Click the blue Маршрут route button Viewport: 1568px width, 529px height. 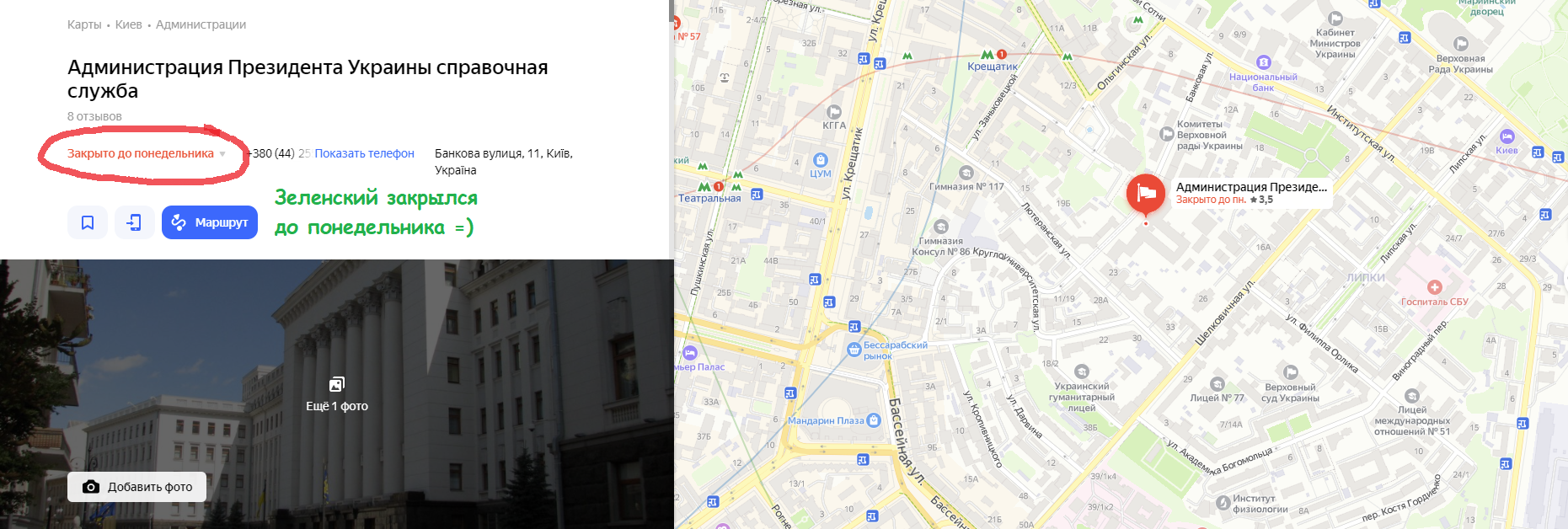210,222
